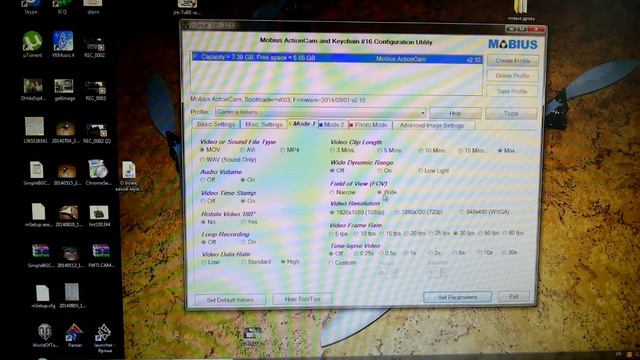Screen dimensions: 640x360
Task: Click the Save Profile button
Action: click(512, 91)
